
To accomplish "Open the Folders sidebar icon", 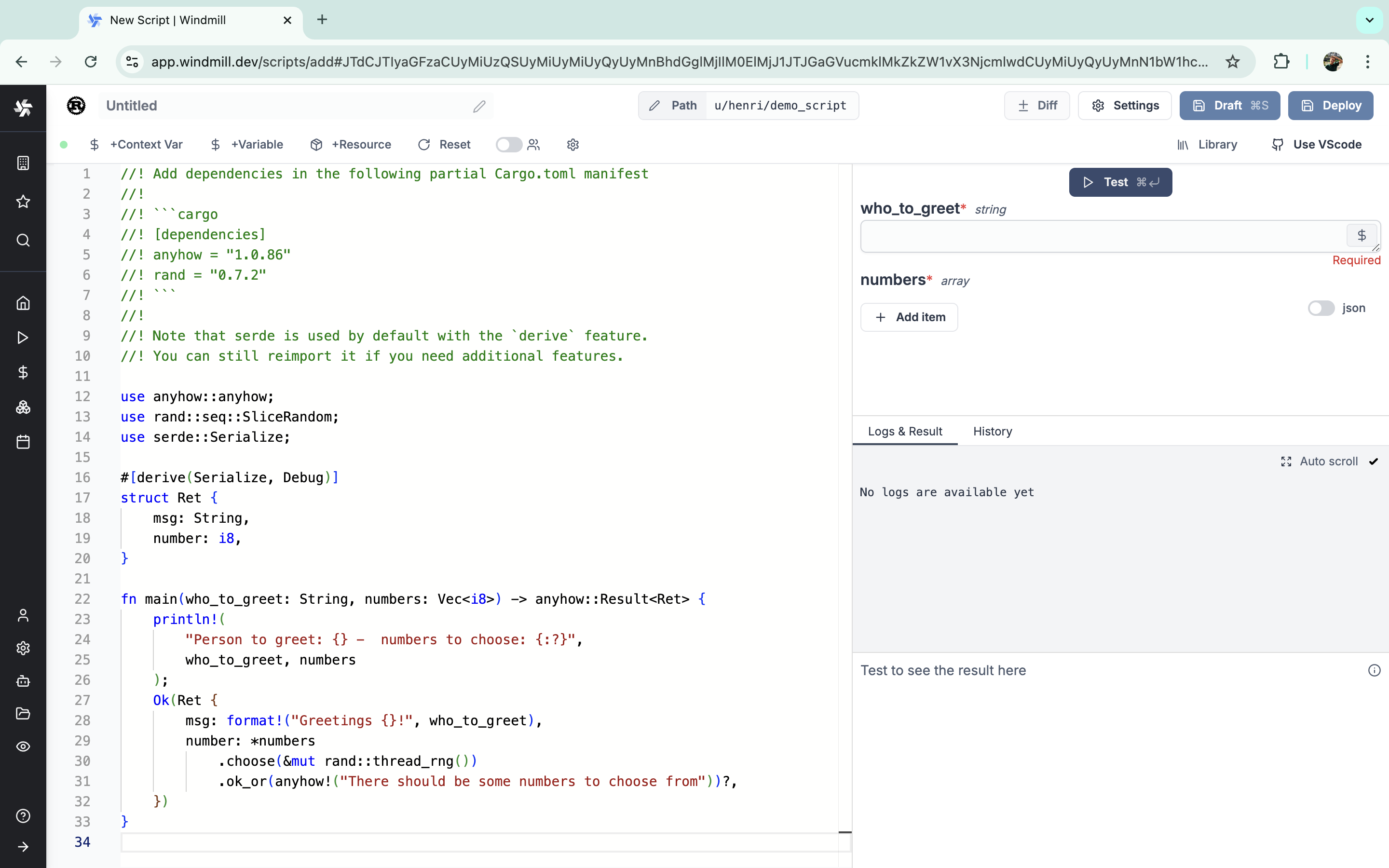I will [23, 714].
